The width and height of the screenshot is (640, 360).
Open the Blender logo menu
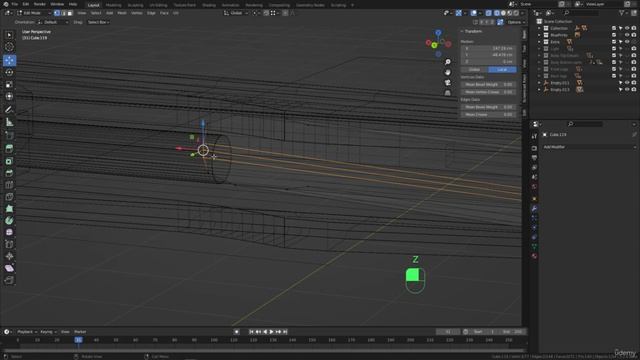[x=6, y=4]
